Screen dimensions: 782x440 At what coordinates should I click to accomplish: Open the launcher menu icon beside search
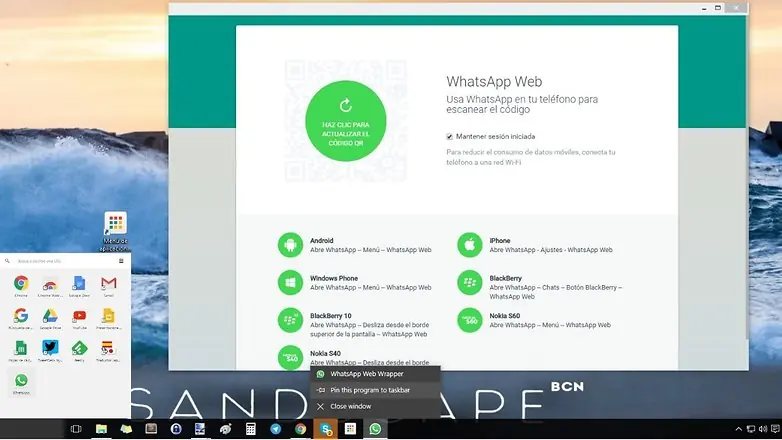coord(121,261)
